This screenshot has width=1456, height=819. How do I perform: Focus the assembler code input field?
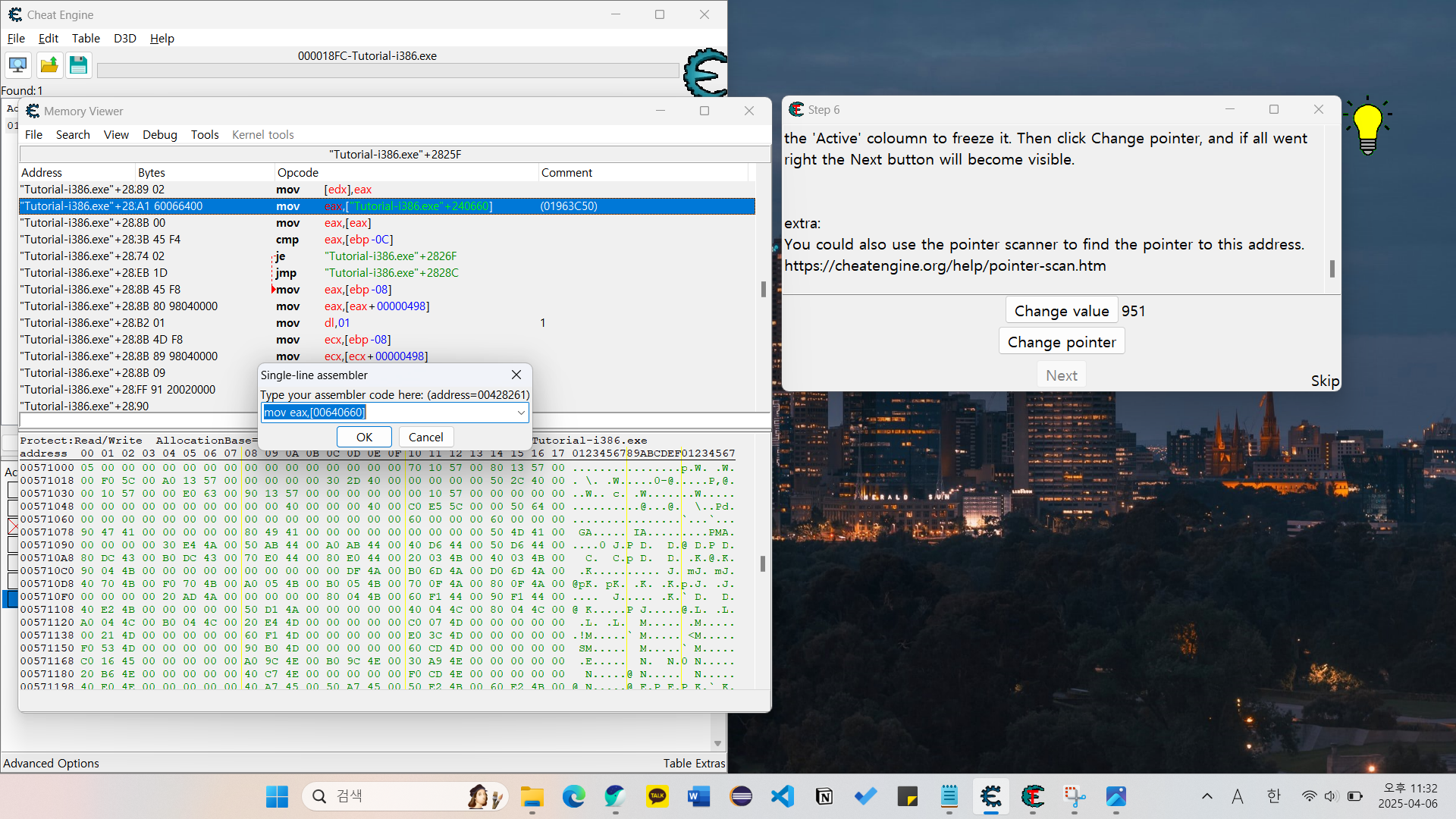(x=388, y=413)
